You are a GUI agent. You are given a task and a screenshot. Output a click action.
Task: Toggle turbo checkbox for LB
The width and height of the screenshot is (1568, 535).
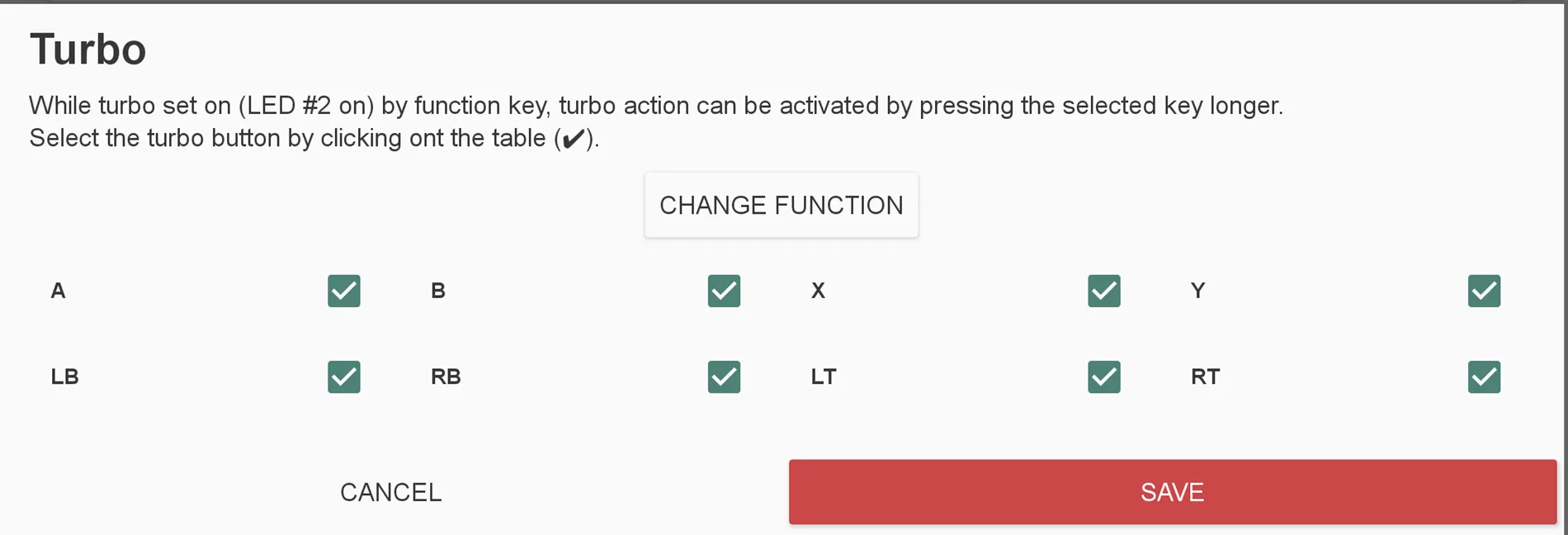(344, 376)
